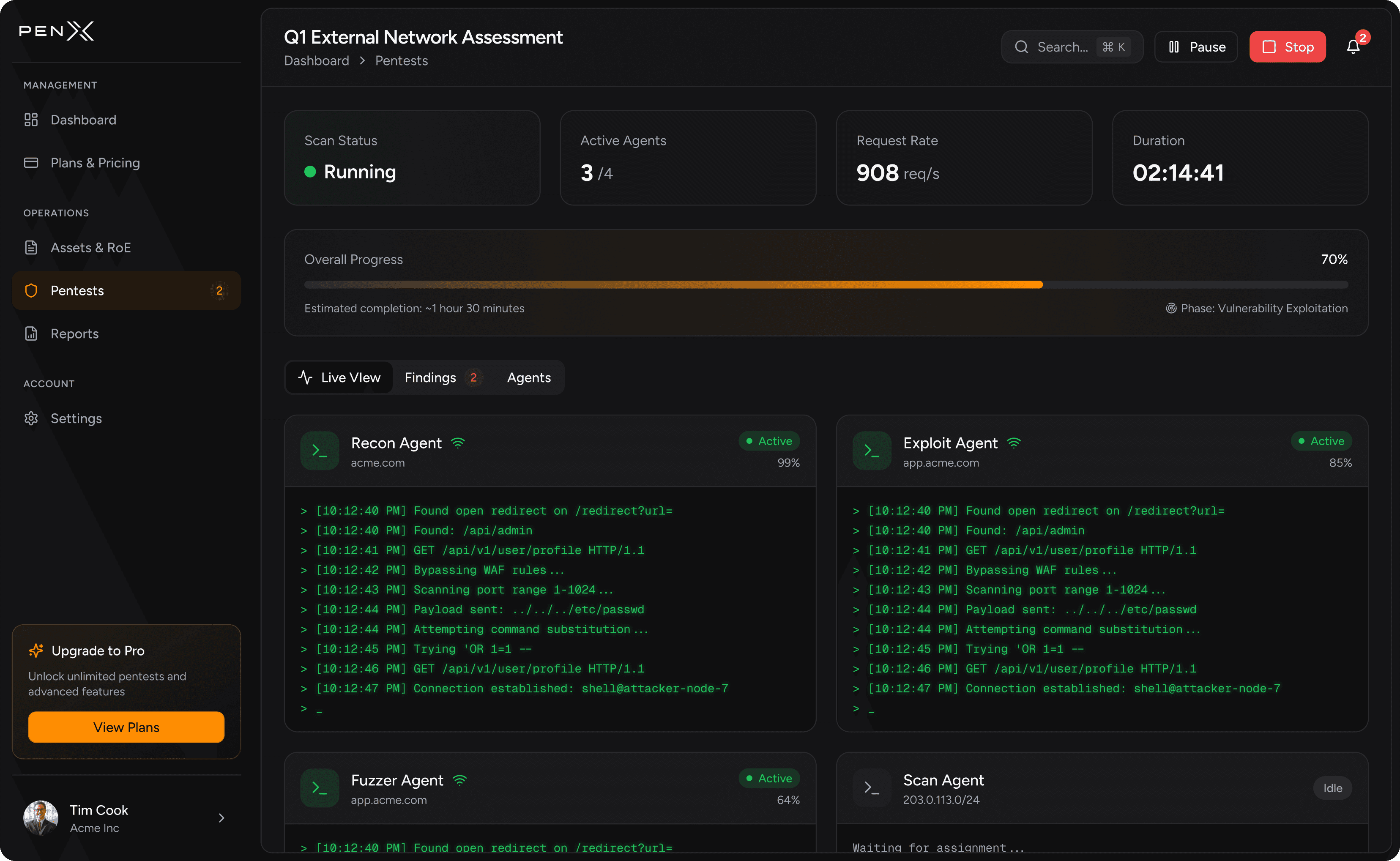Click the Exploit Agent terminal icon
Viewport: 1400px width, 861px height.
click(x=871, y=451)
